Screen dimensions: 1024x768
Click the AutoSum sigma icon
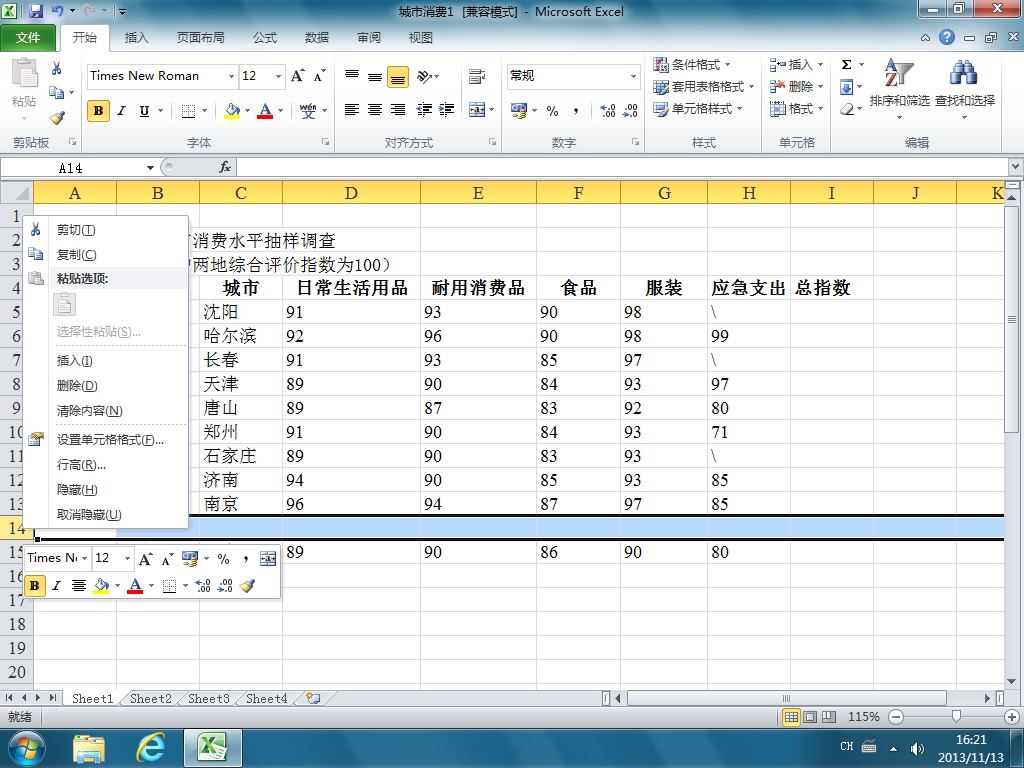(846, 64)
